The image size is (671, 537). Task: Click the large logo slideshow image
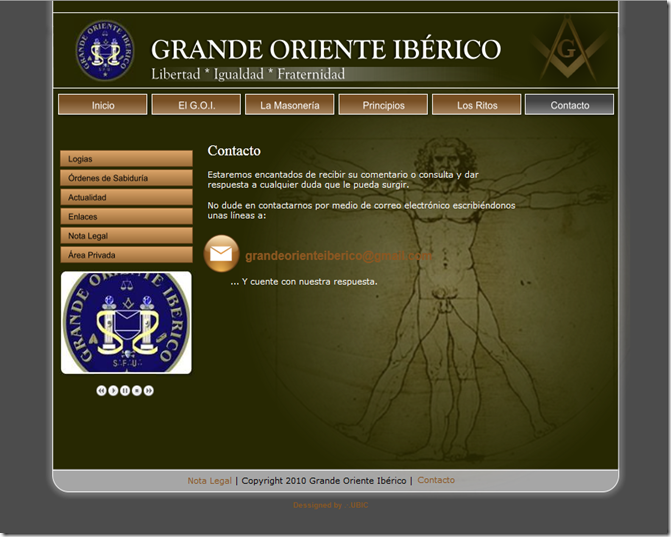coord(126,323)
